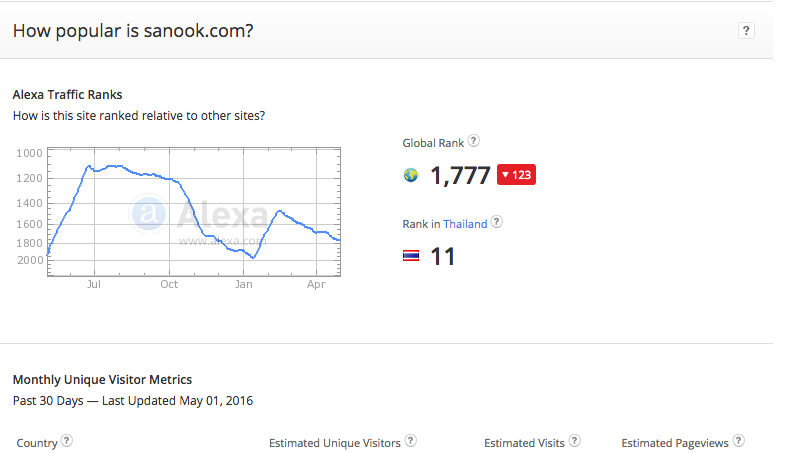Sort by Estimated Unique Visitors column header

tap(335, 442)
